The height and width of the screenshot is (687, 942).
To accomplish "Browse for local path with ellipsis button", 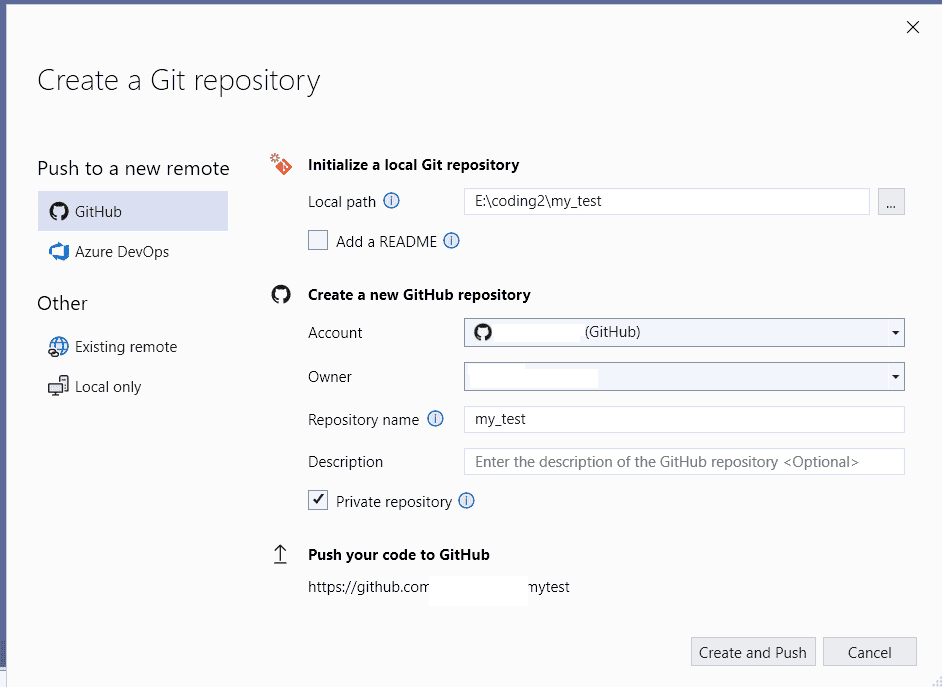I will (891, 202).
